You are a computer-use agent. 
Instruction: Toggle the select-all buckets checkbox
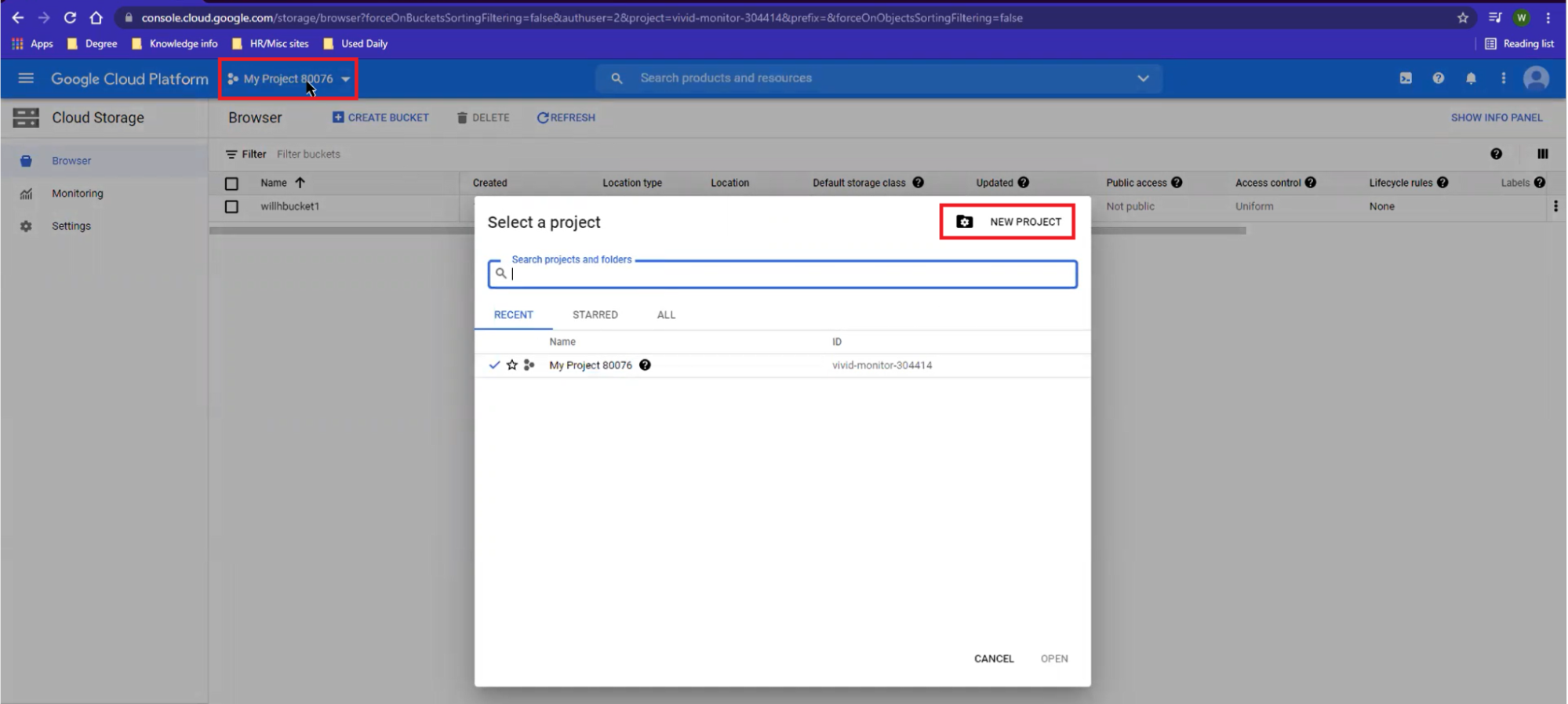click(231, 183)
